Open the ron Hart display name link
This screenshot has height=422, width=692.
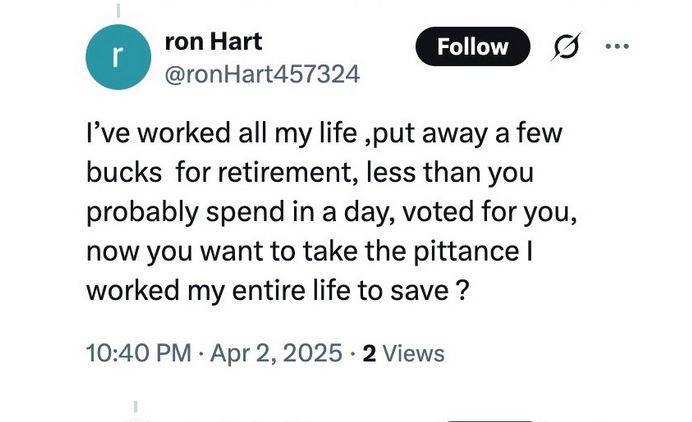pyautogui.click(x=214, y=41)
